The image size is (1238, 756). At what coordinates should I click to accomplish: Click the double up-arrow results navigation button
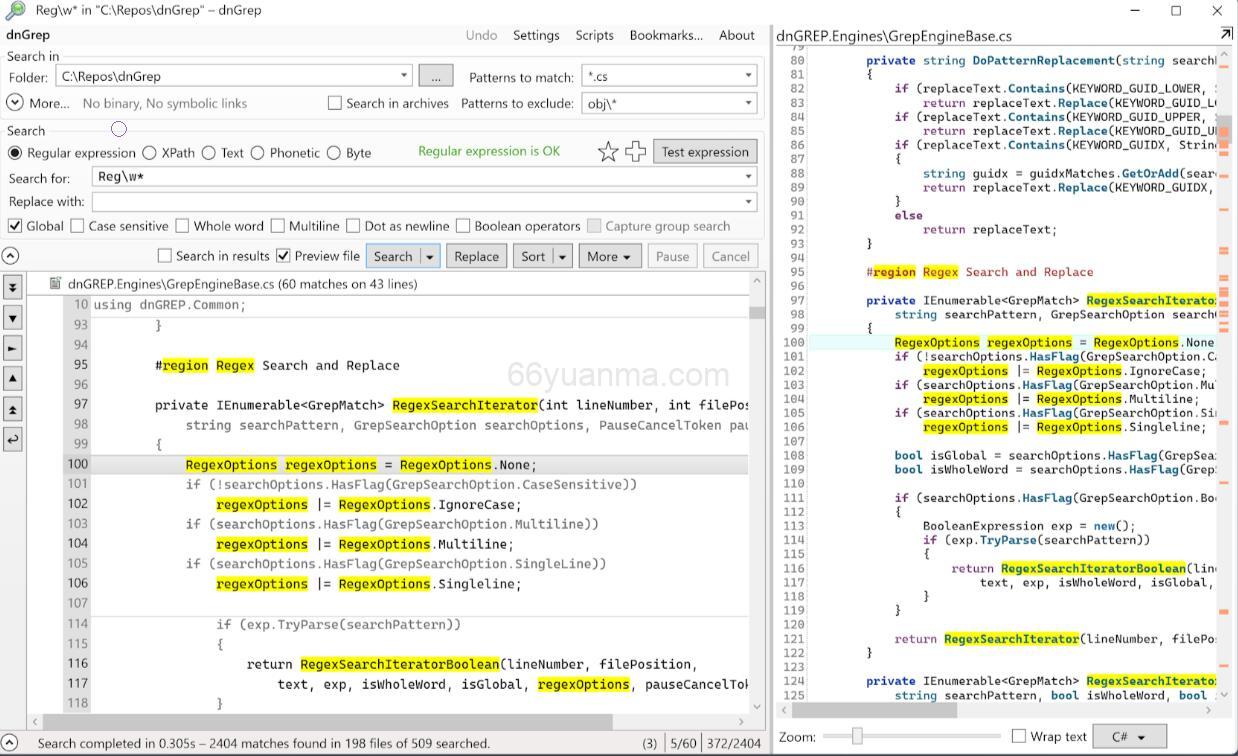(13, 409)
